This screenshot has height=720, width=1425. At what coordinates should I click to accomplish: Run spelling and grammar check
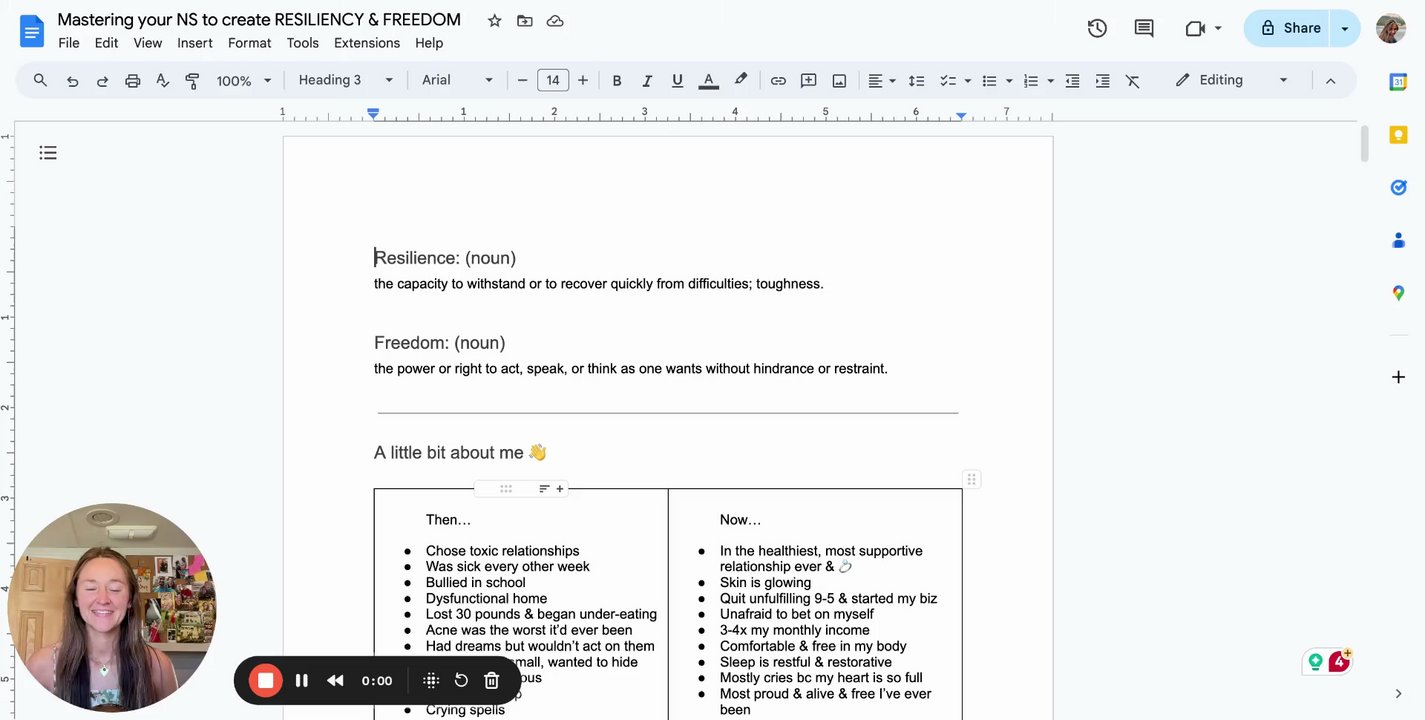pos(162,80)
